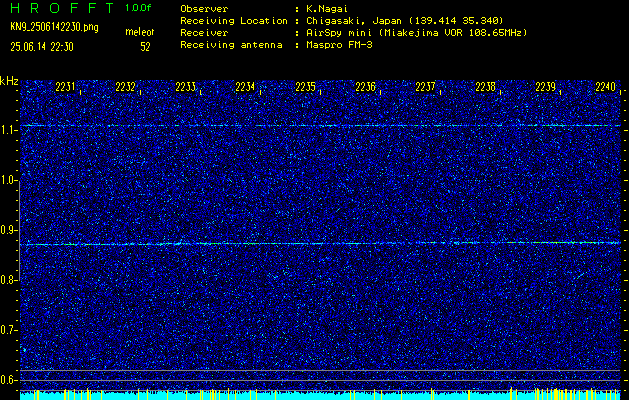This screenshot has height=400, width=629.
Task: Click the 1.1 kHz axis label
Action: (8, 130)
